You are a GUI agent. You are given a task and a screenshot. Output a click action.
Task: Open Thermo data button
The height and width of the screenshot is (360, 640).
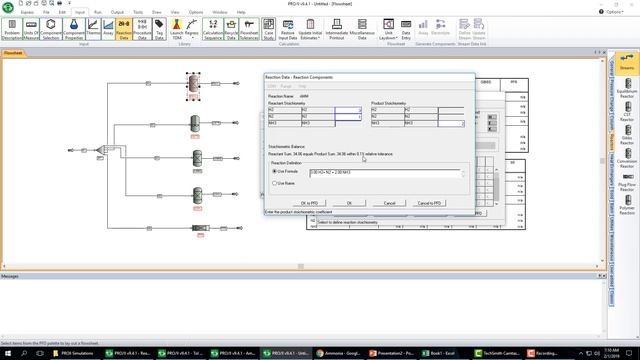point(93,29)
